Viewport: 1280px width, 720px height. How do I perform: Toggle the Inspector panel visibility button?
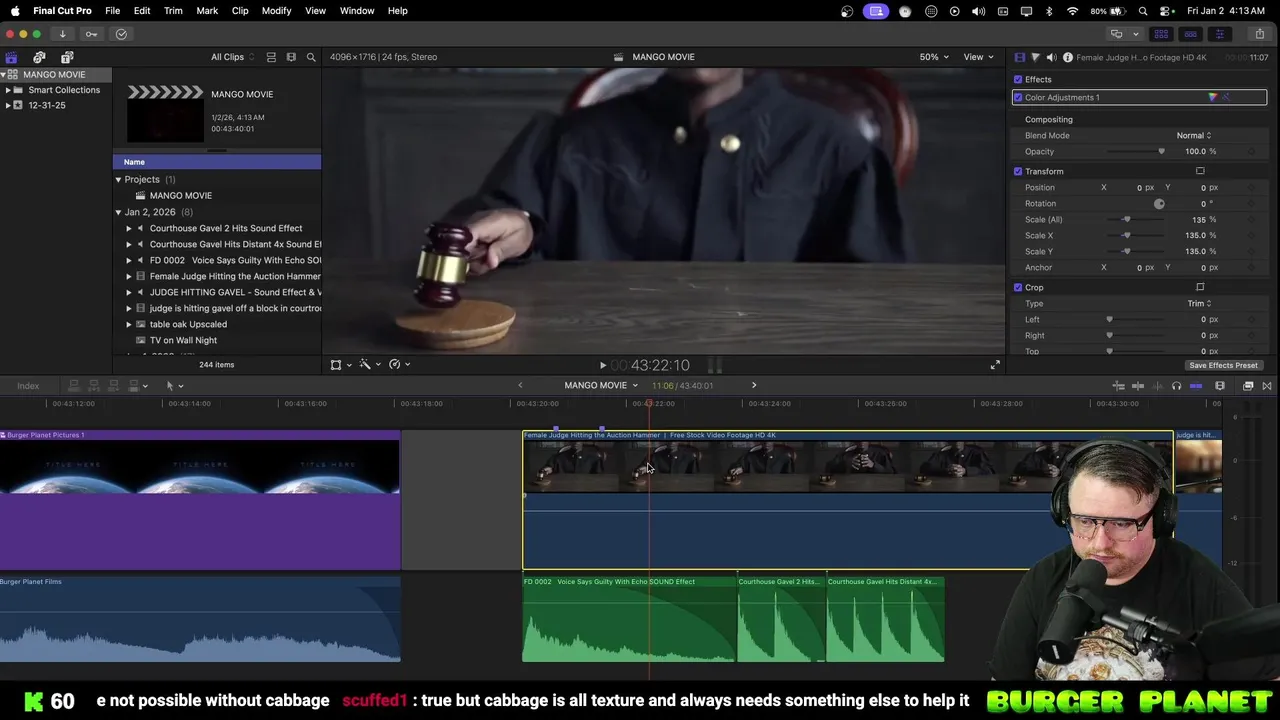click(1219, 34)
